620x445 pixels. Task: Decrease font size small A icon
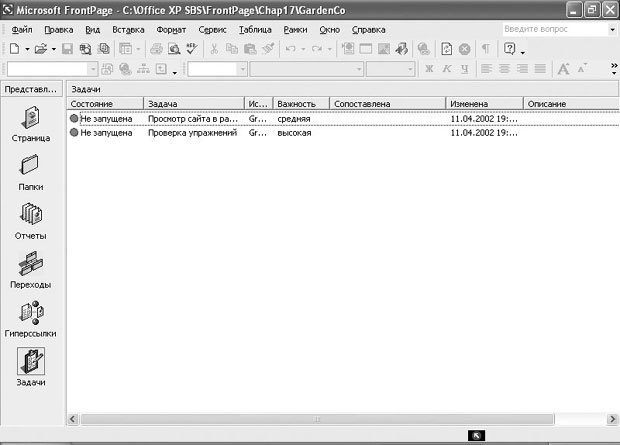(582, 69)
